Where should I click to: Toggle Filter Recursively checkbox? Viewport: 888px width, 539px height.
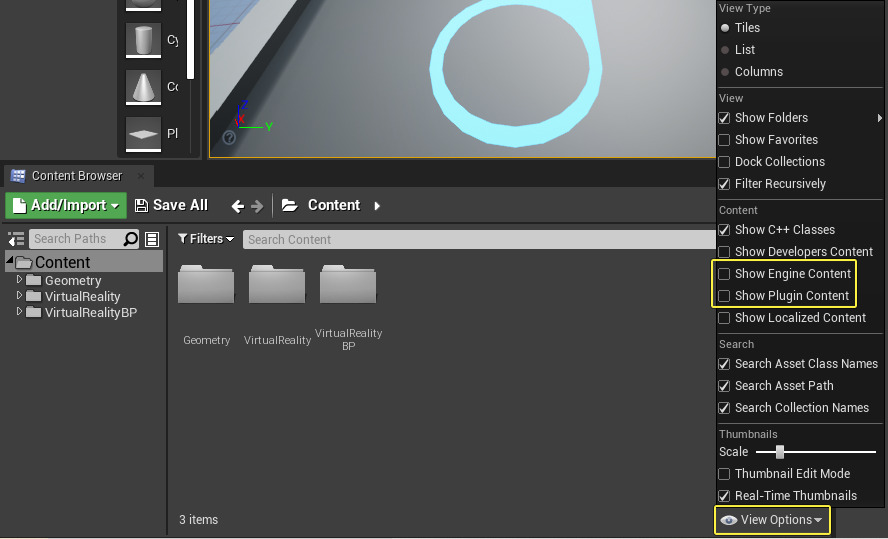point(724,184)
